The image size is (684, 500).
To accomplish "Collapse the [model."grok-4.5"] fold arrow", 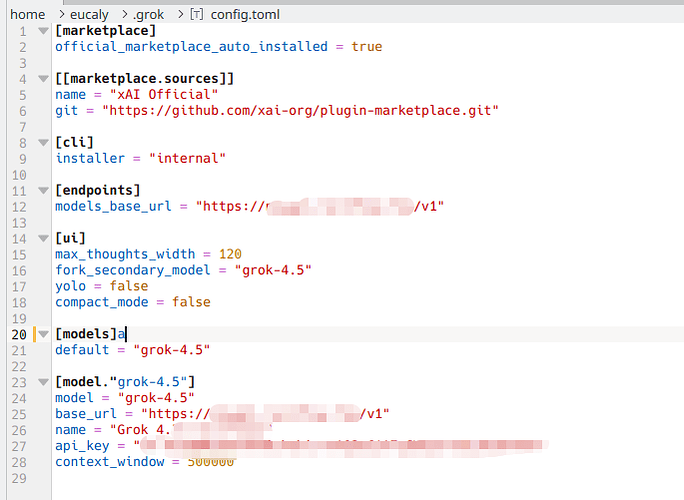I will click(x=43, y=383).
